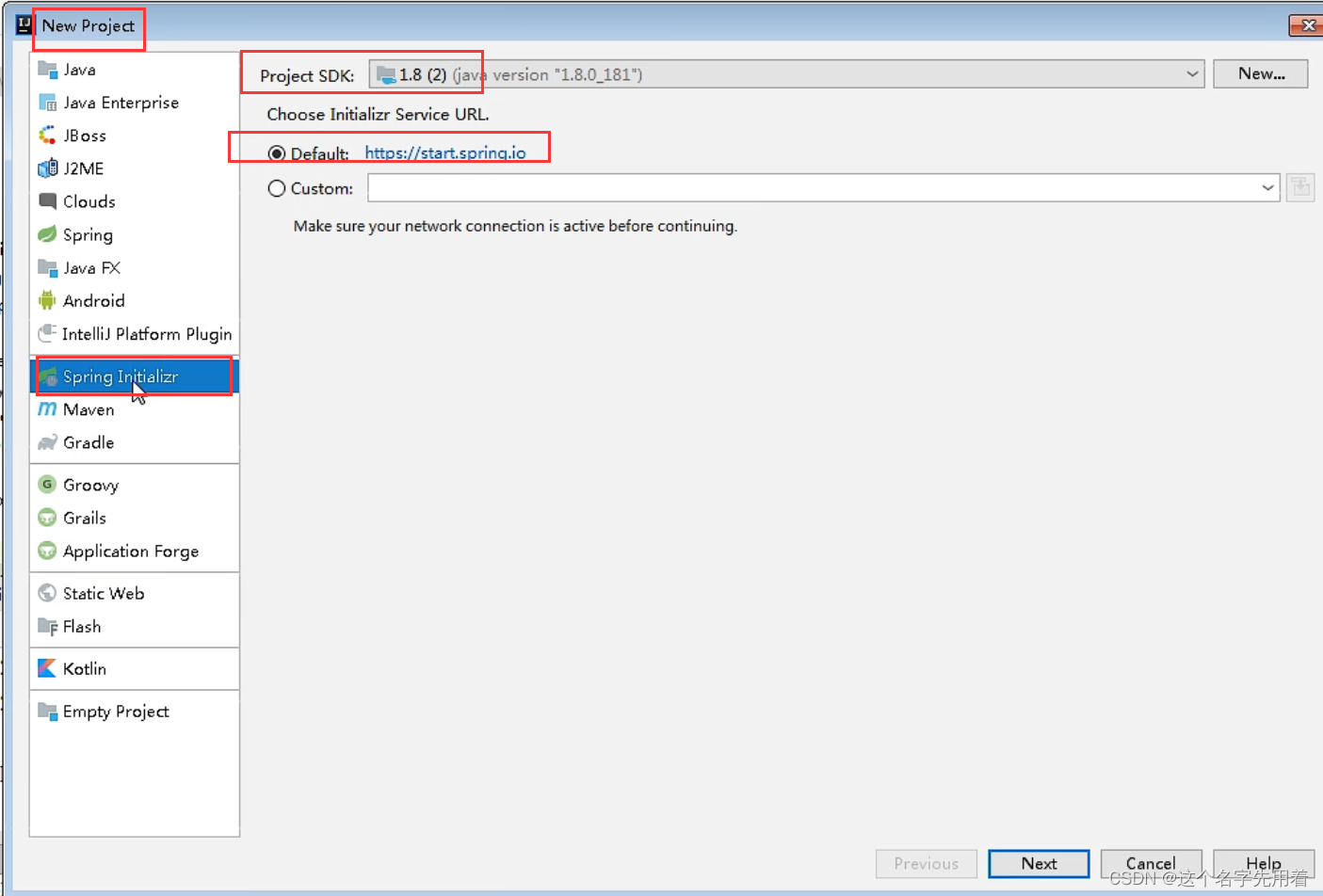This screenshot has height=896, width=1323.
Task: Click the Android robot icon
Action: (x=47, y=300)
